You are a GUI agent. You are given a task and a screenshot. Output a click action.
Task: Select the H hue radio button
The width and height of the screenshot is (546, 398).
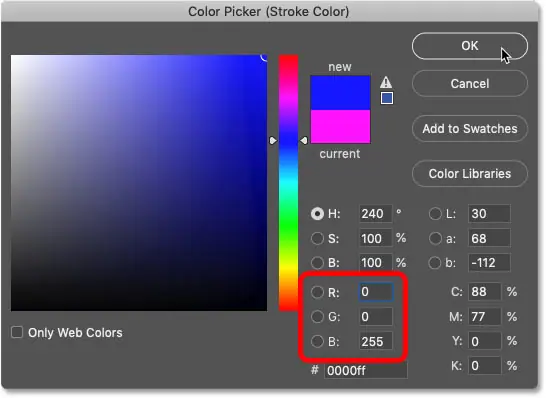coord(317,213)
